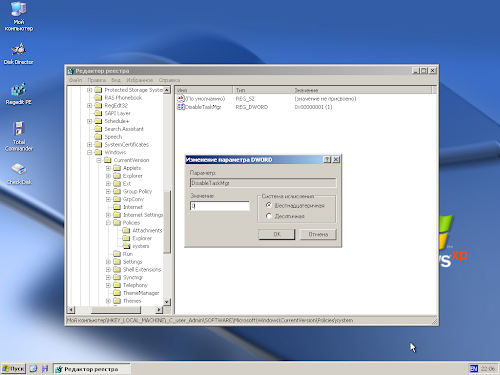Click the clock showing 22:06
The image size is (500, 375).
(x=488, y=369)
